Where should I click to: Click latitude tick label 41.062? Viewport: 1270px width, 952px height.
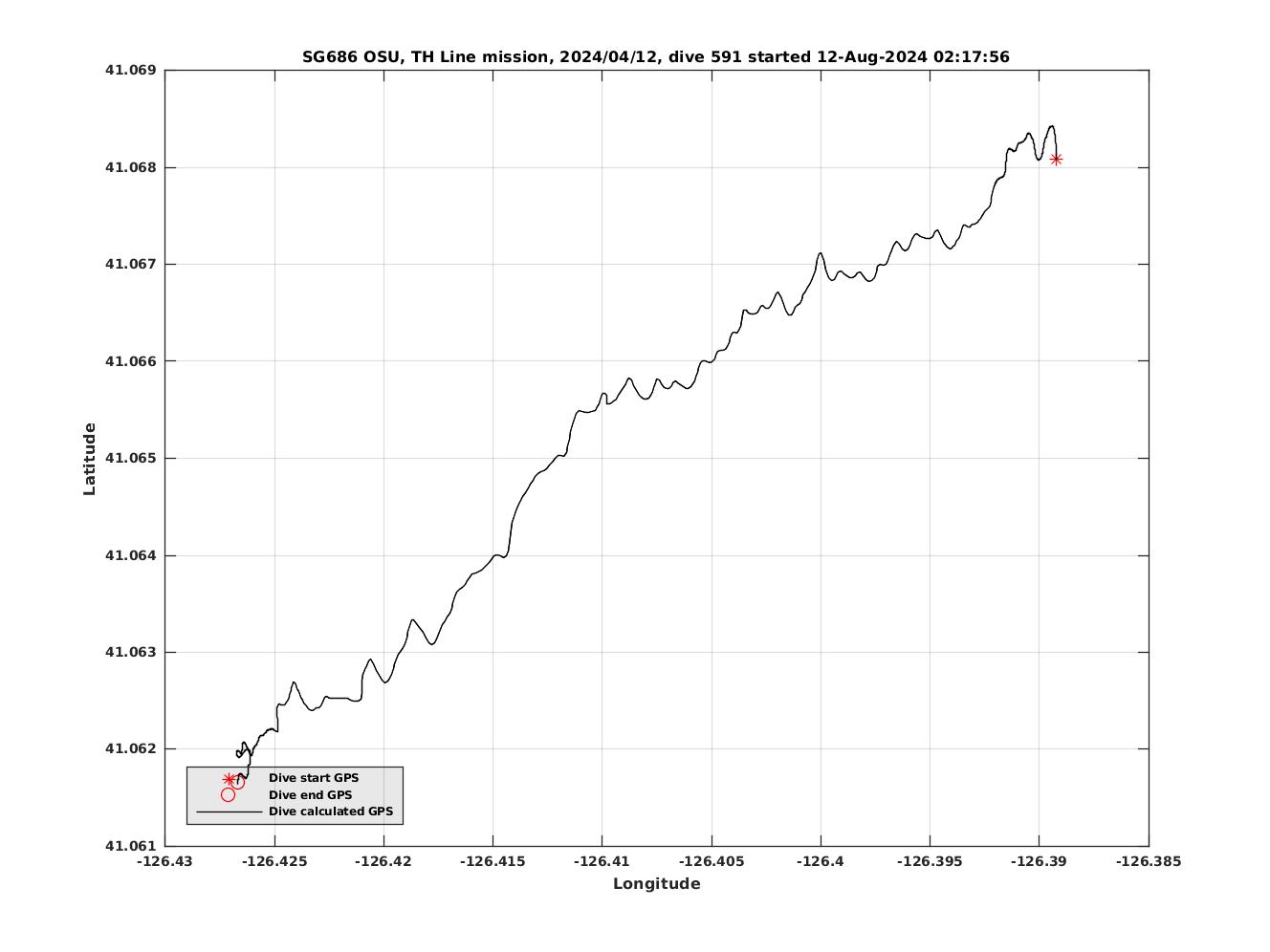(130, 748)
